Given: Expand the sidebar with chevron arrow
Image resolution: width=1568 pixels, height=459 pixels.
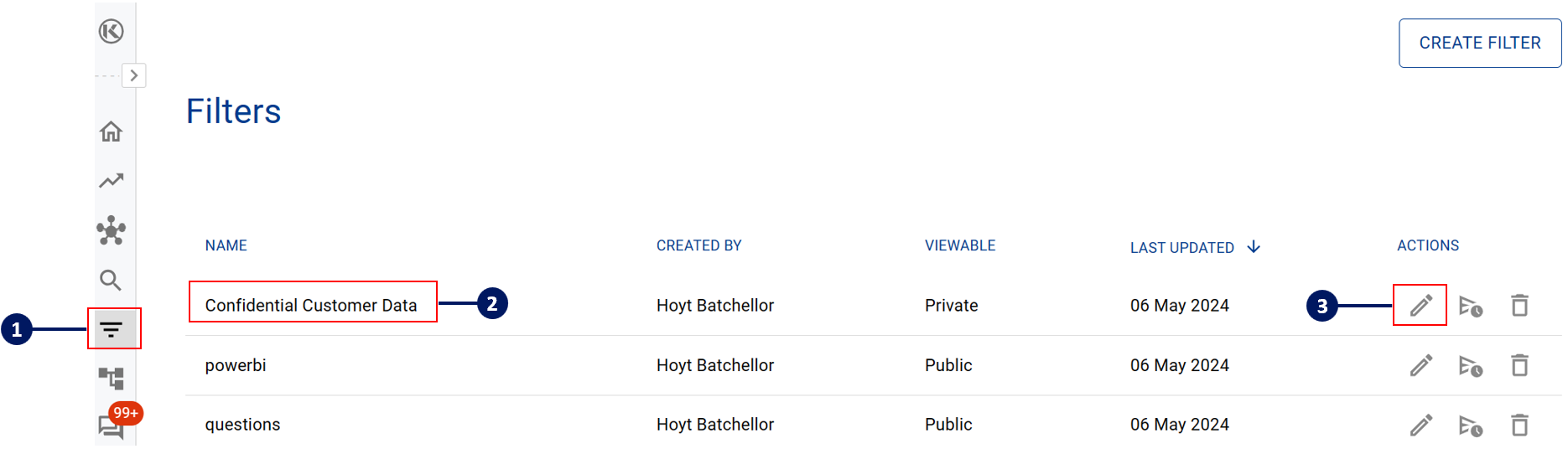Looking at the screenshot, I should point(134,75).
